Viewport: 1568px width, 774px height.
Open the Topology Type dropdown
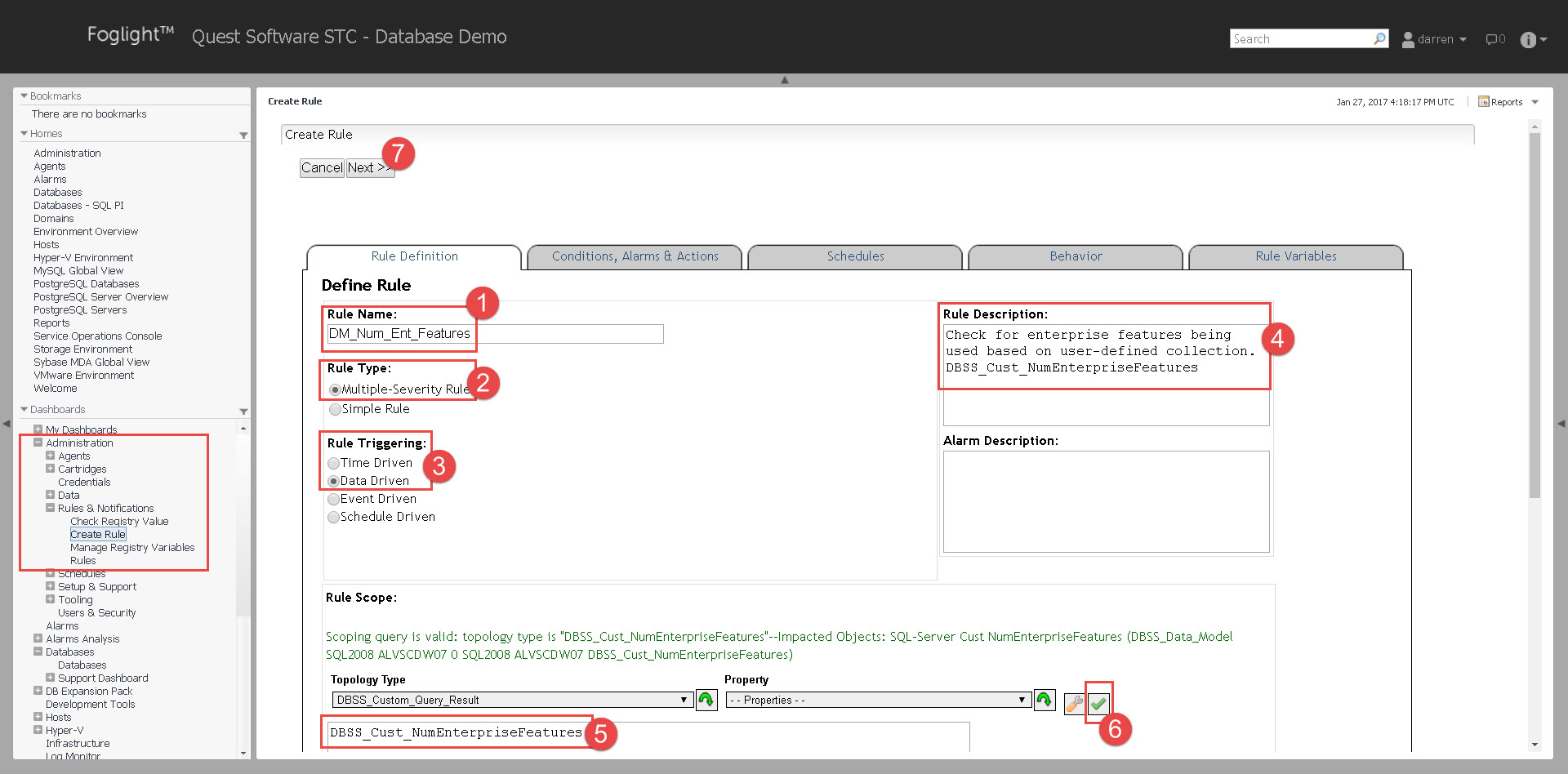[x=512, y=700]
